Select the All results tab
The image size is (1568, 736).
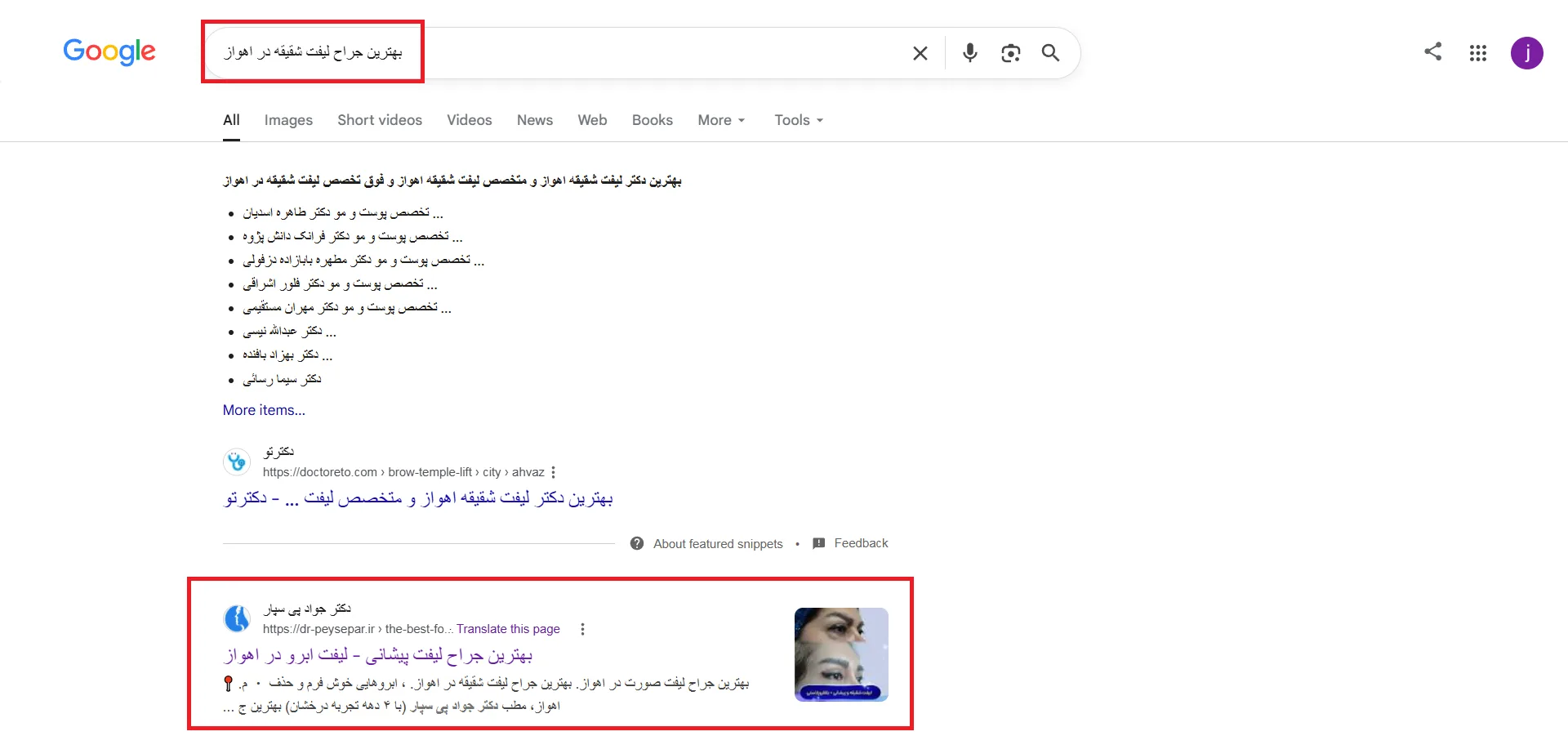[x=231, y=120]
